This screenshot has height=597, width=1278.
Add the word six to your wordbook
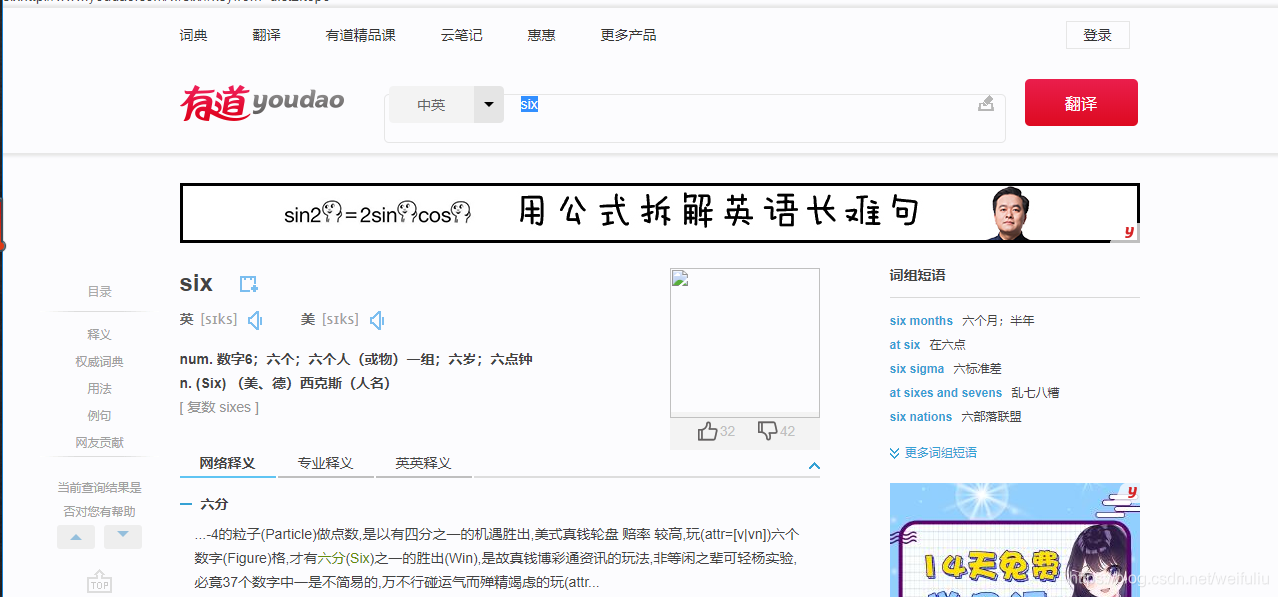tap(247, 283)
